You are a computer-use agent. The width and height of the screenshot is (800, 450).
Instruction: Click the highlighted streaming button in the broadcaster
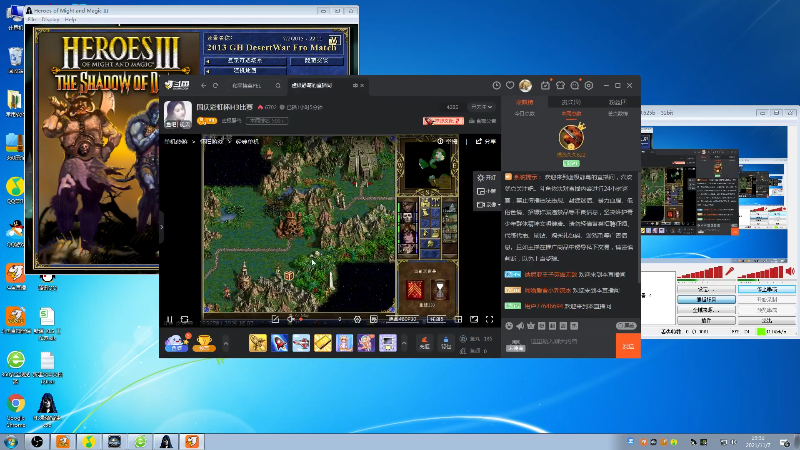pos(766,289)
